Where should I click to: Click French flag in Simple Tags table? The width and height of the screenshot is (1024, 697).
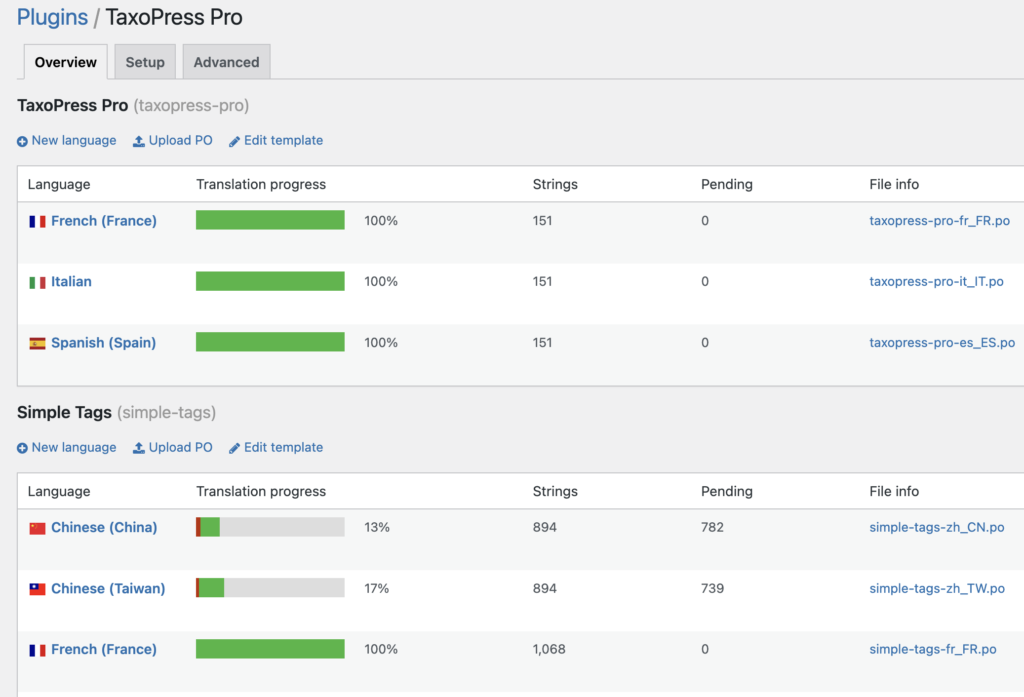(37, 650)
